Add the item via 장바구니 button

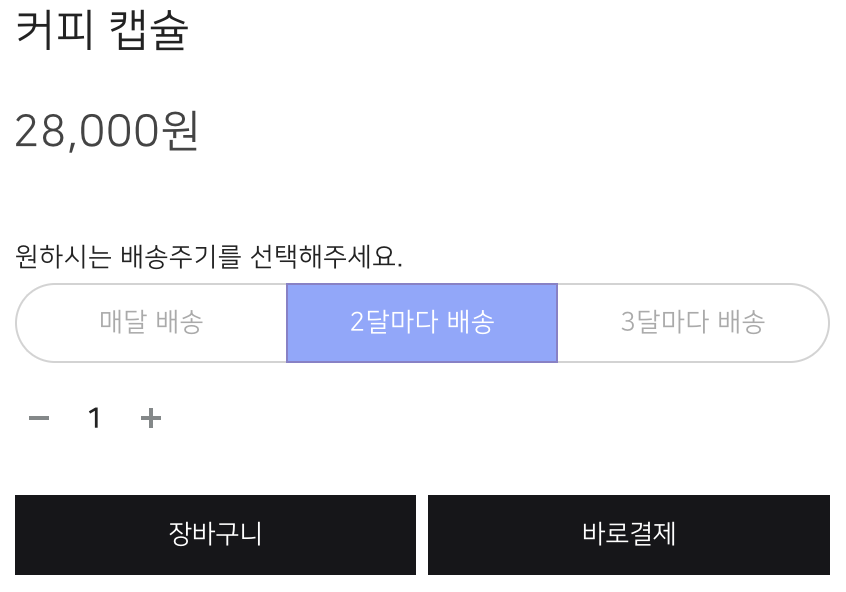tap(215, 534)
